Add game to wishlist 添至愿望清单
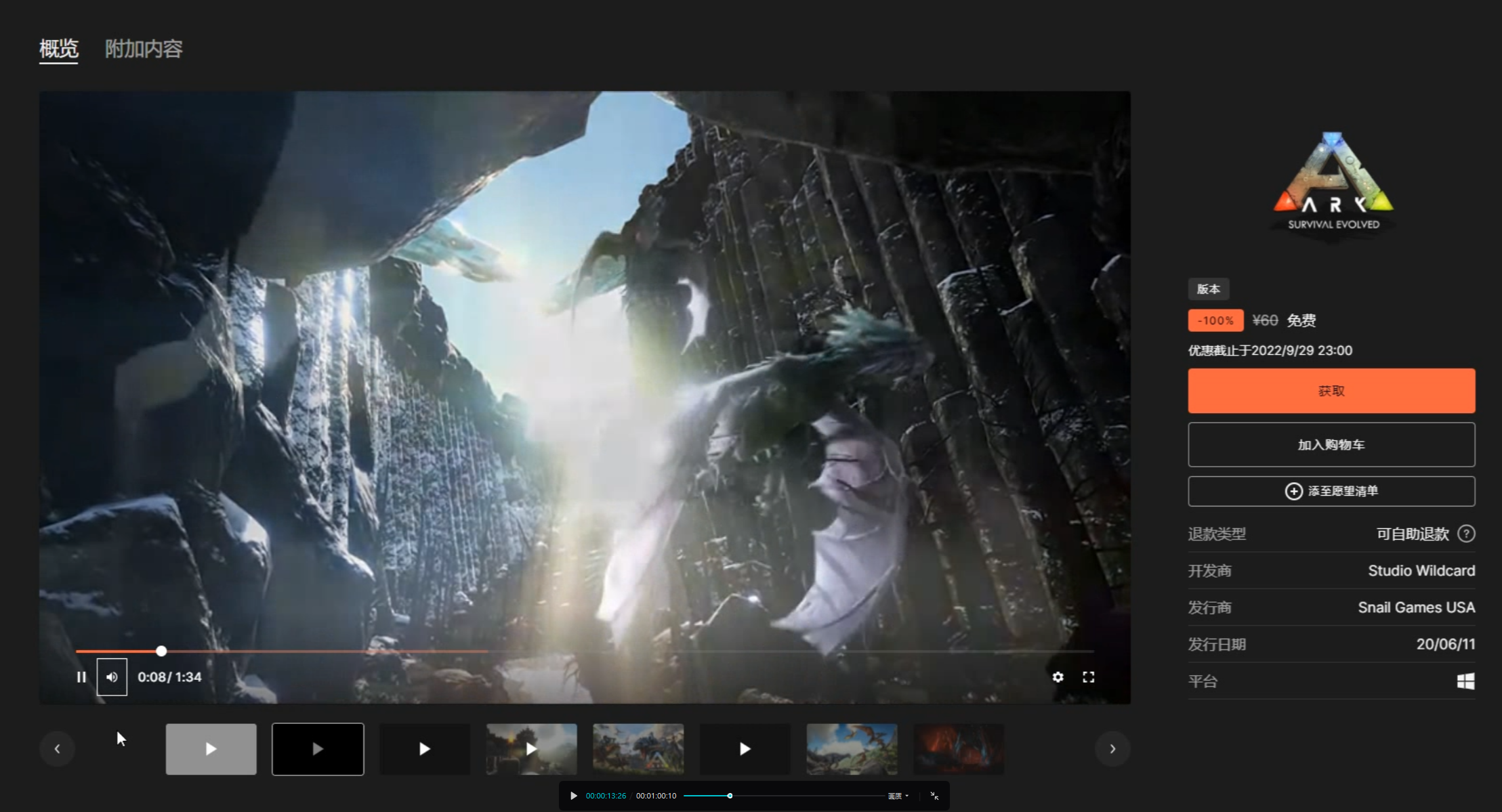Viewport: 1502px width, 812px height. tap(1331, 491)
